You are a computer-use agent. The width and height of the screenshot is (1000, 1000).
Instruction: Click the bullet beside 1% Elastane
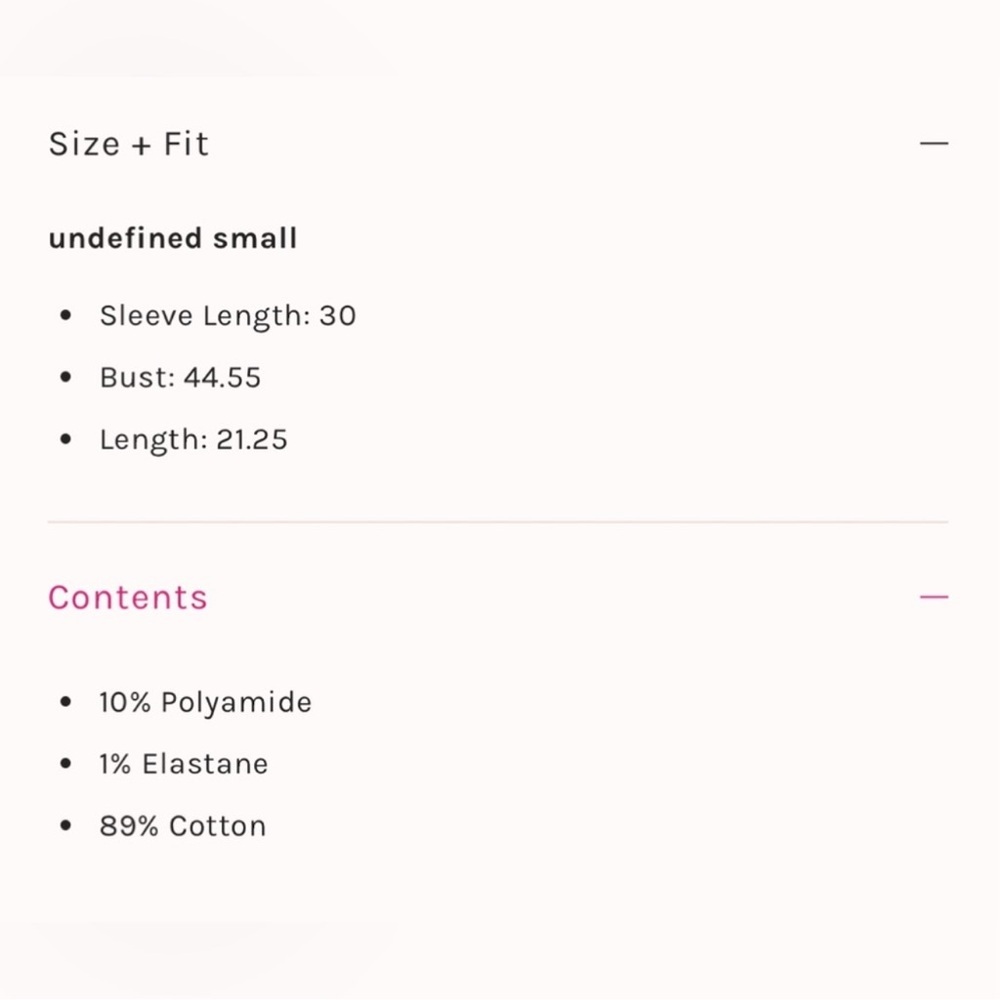pyautogui.click(x=66, y=764)
